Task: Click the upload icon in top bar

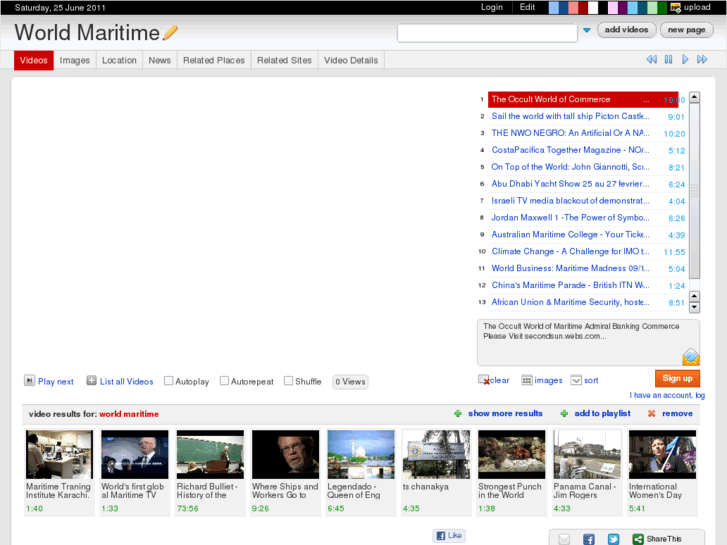Action: pos(676,7)
